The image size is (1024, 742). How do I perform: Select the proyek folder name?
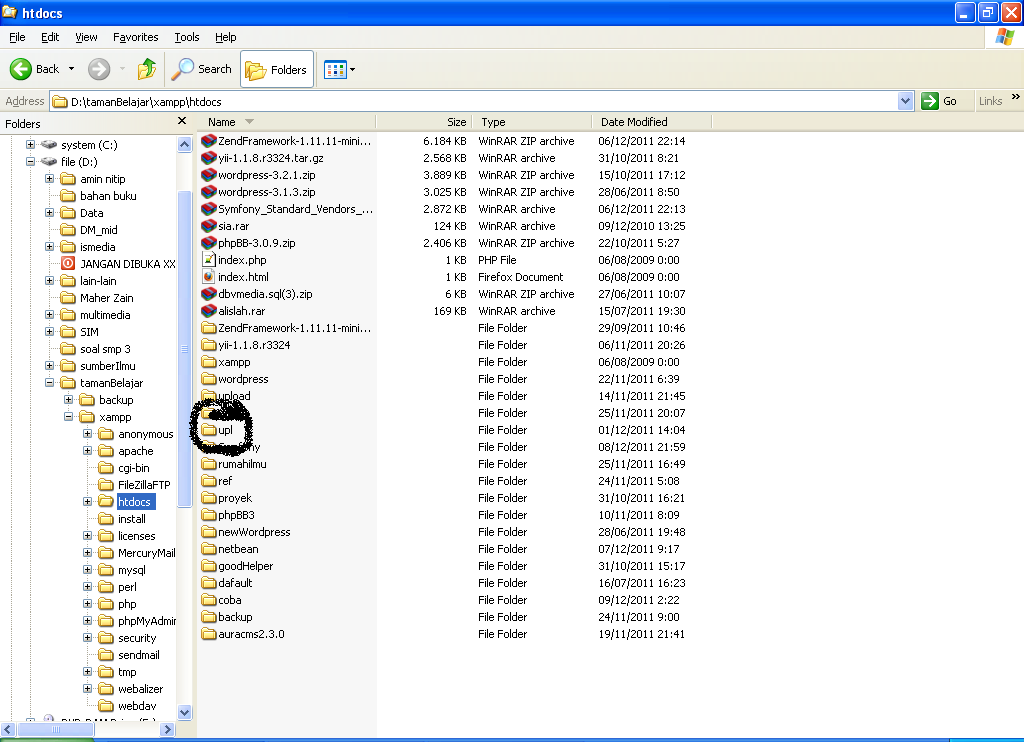click(235, 498)
